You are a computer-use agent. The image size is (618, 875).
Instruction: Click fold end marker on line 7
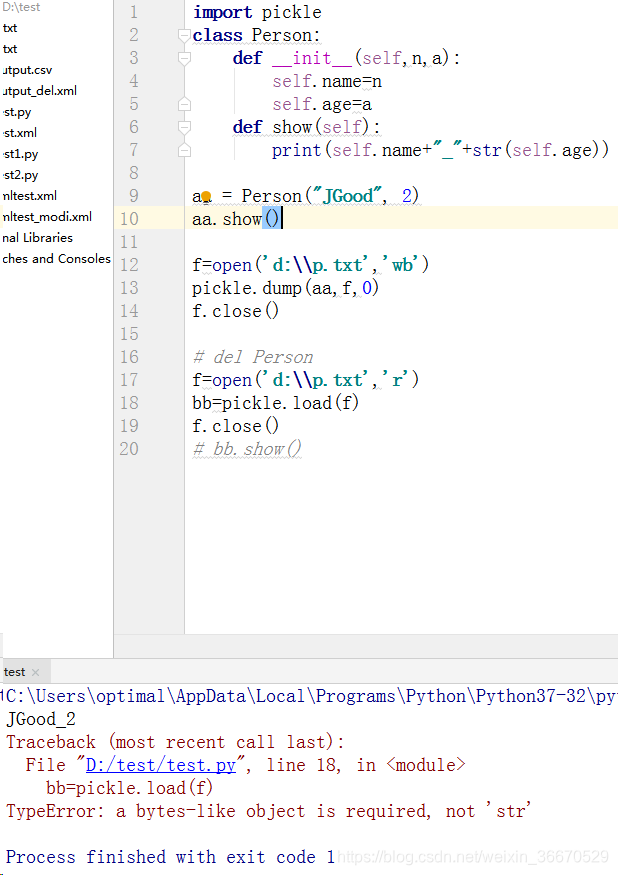point(184,150)
